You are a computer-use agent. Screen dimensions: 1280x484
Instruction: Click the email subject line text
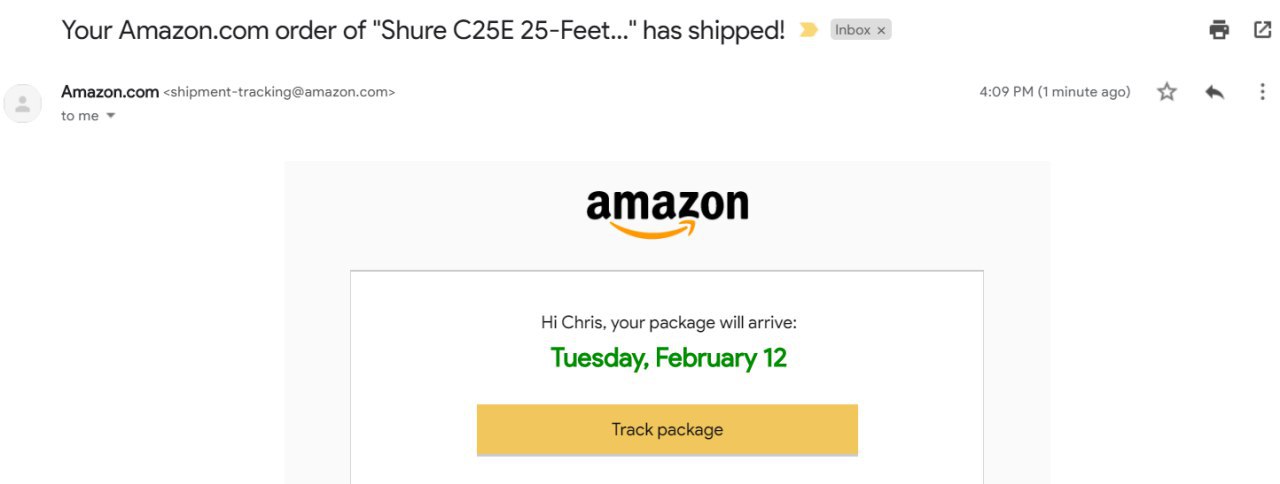point(423,30)
